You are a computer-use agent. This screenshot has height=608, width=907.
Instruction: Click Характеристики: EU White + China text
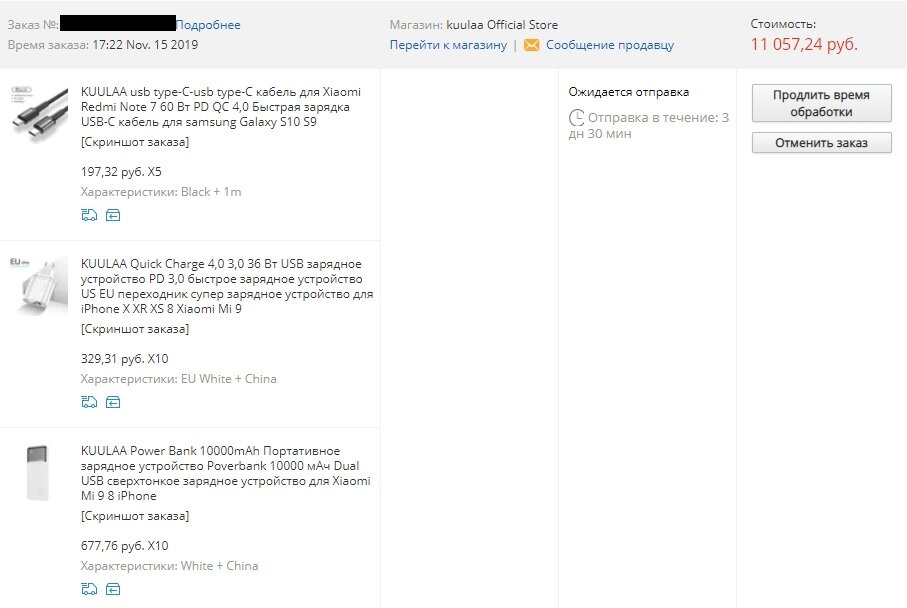point(179,379)
